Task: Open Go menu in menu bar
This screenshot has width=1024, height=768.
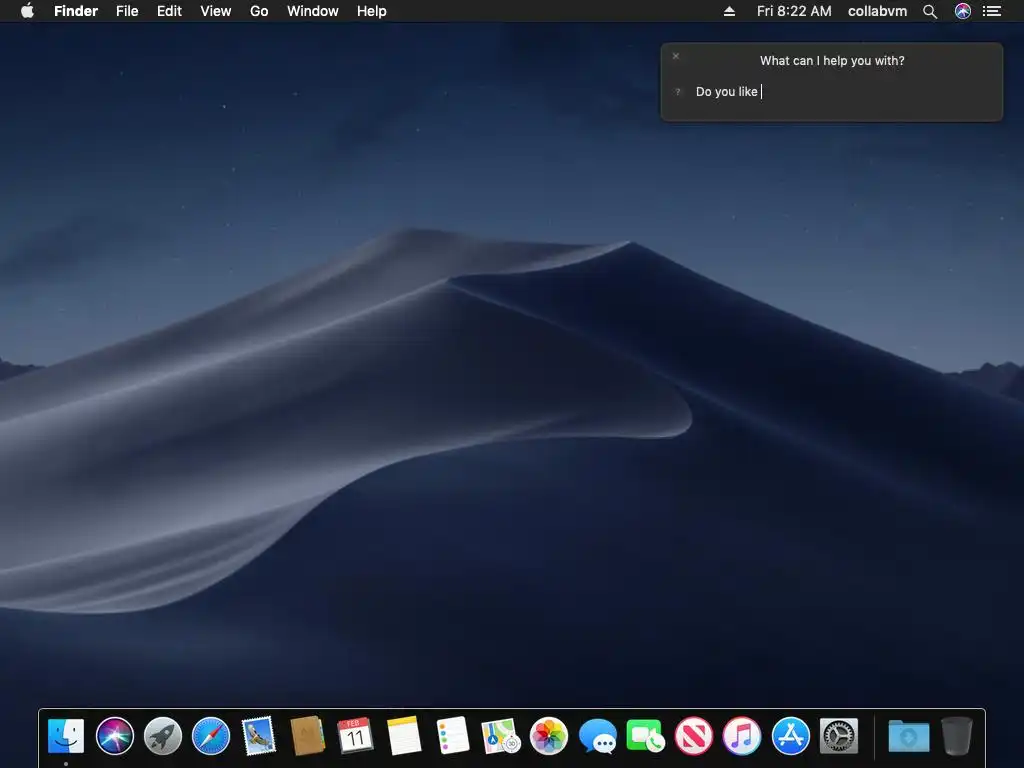Action: pyautogui.click(x=259, y=11)
